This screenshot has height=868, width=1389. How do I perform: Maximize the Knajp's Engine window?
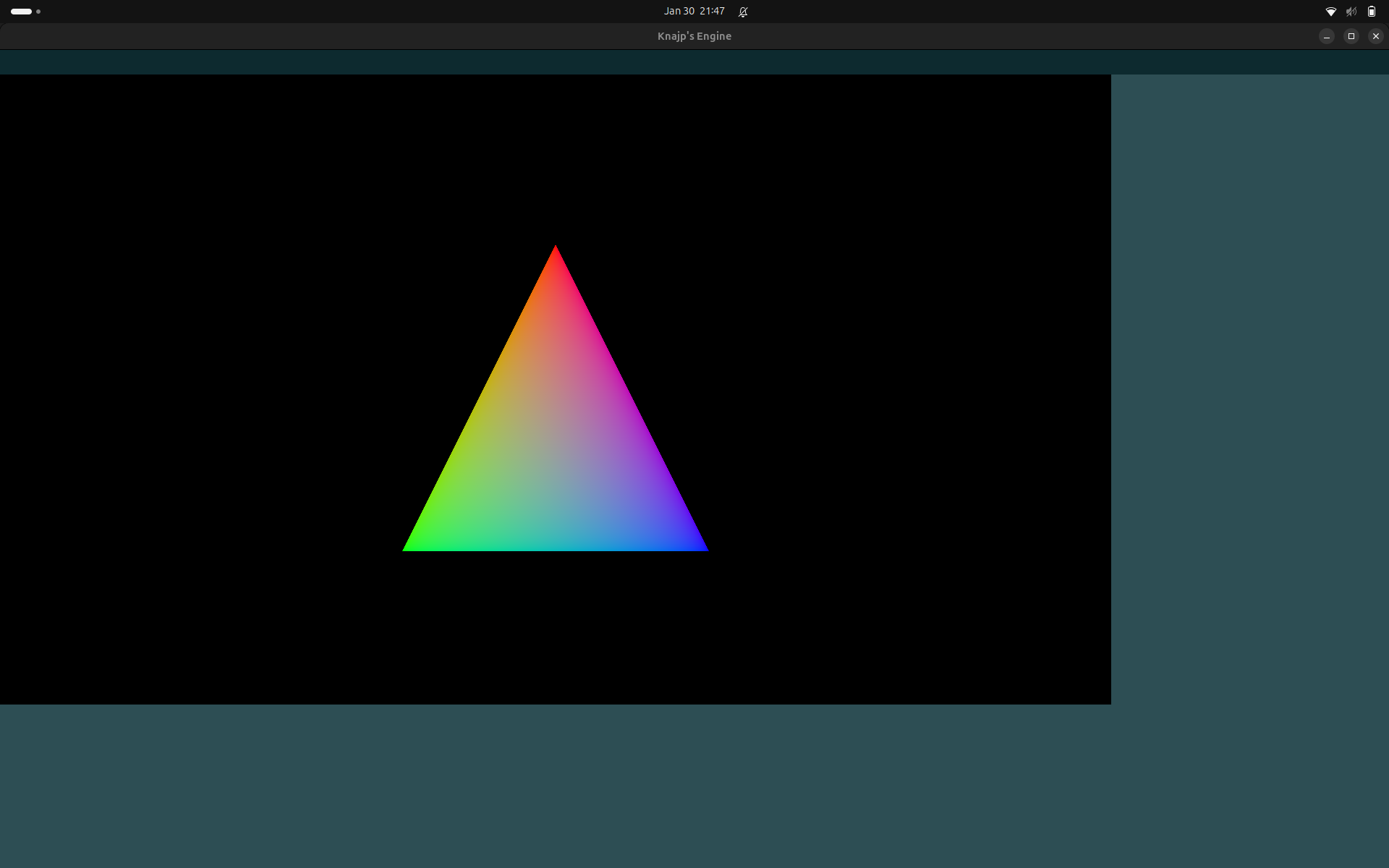tap(1351, 36)
